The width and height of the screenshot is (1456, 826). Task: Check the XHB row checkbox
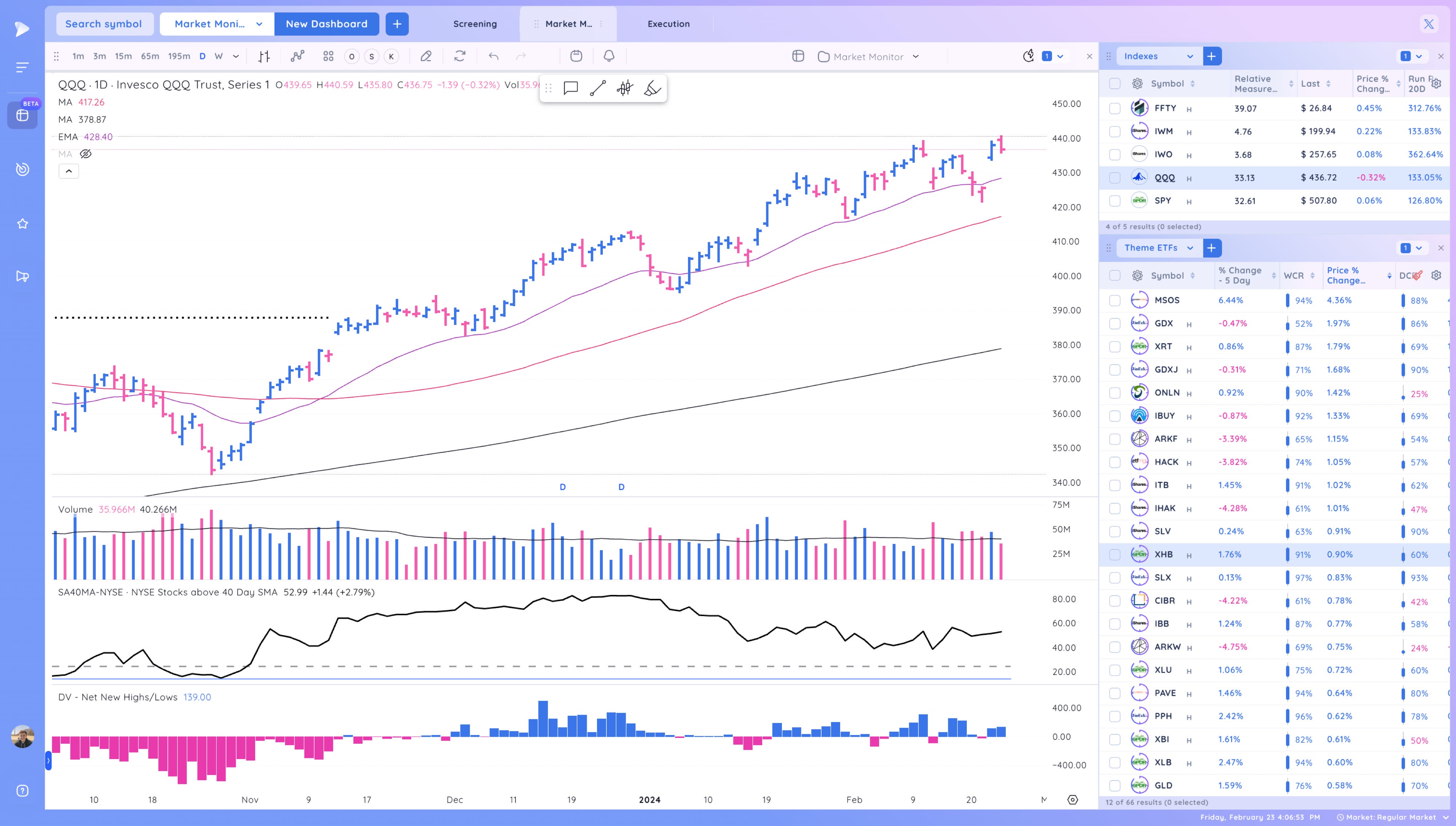1115,555
